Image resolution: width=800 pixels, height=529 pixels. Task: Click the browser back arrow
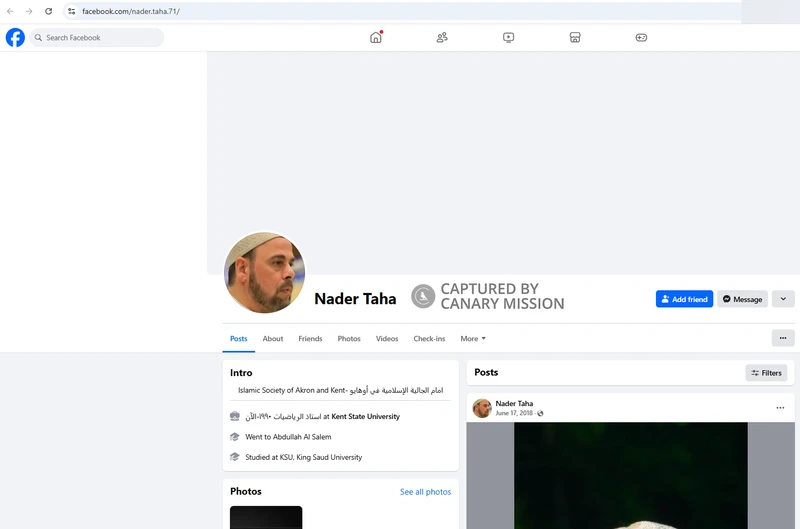click(10, 11)
